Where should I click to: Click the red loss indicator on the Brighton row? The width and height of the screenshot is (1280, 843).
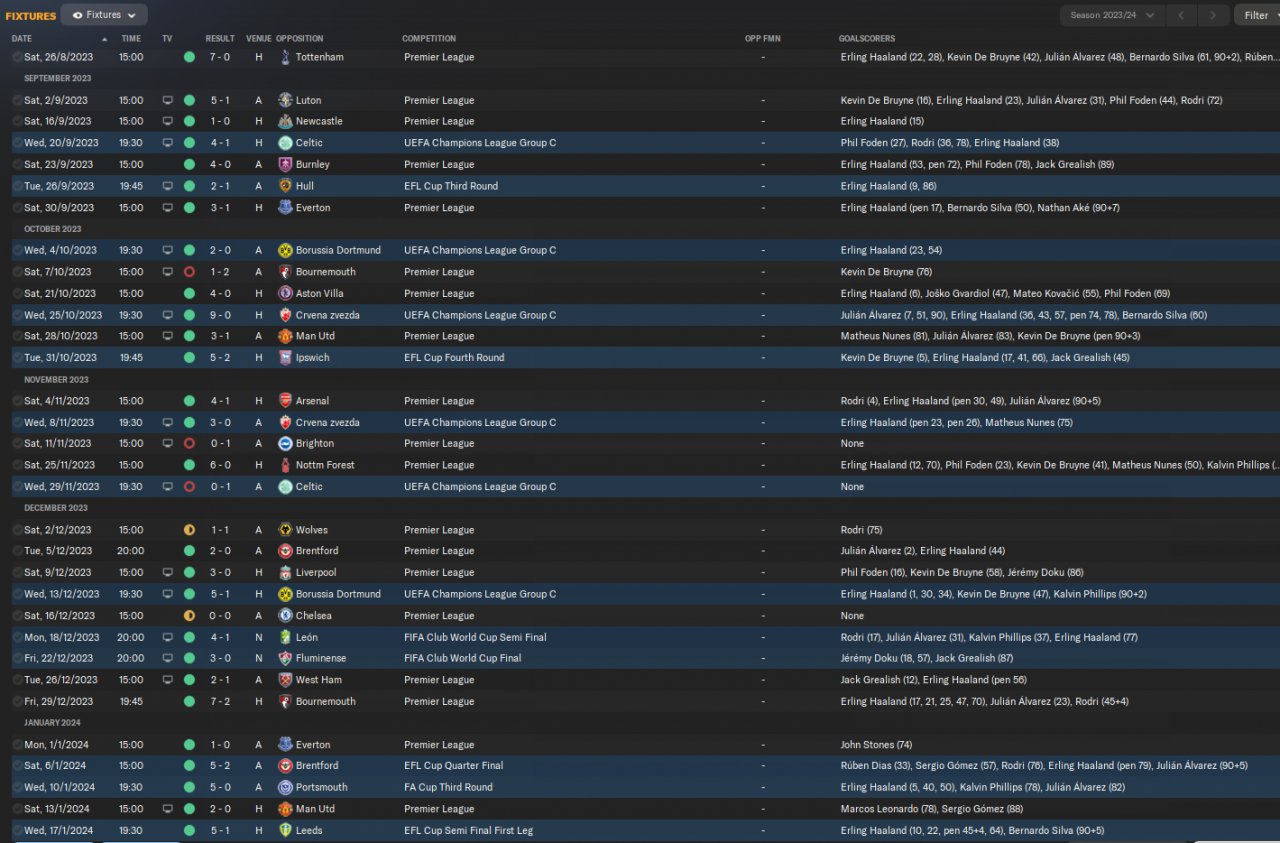[189, 443]
